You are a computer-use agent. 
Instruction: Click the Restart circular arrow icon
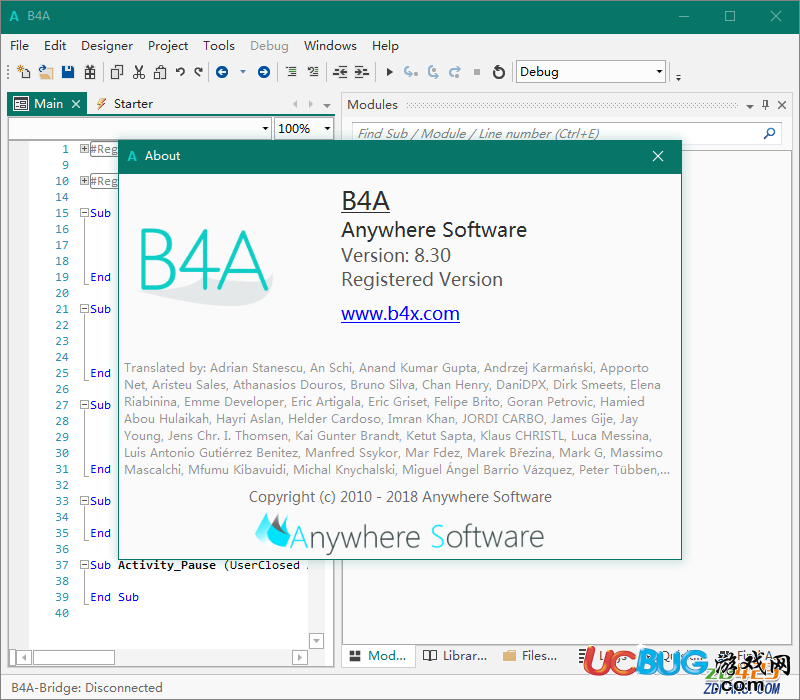[x=499, y=72]
